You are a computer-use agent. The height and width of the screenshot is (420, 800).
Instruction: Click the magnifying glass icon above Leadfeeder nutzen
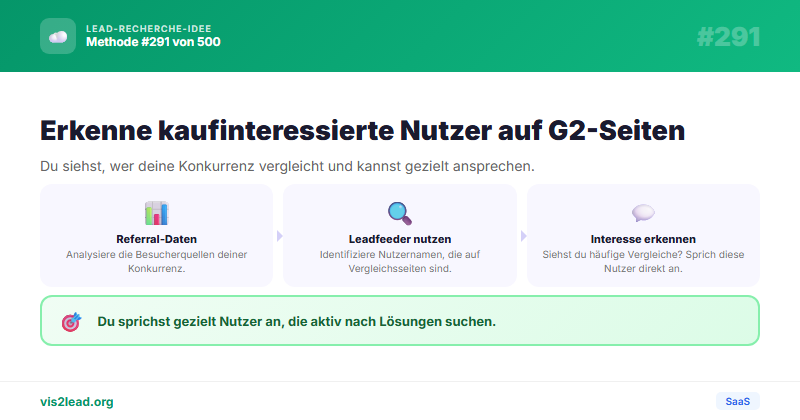click(x=399, y=213)
